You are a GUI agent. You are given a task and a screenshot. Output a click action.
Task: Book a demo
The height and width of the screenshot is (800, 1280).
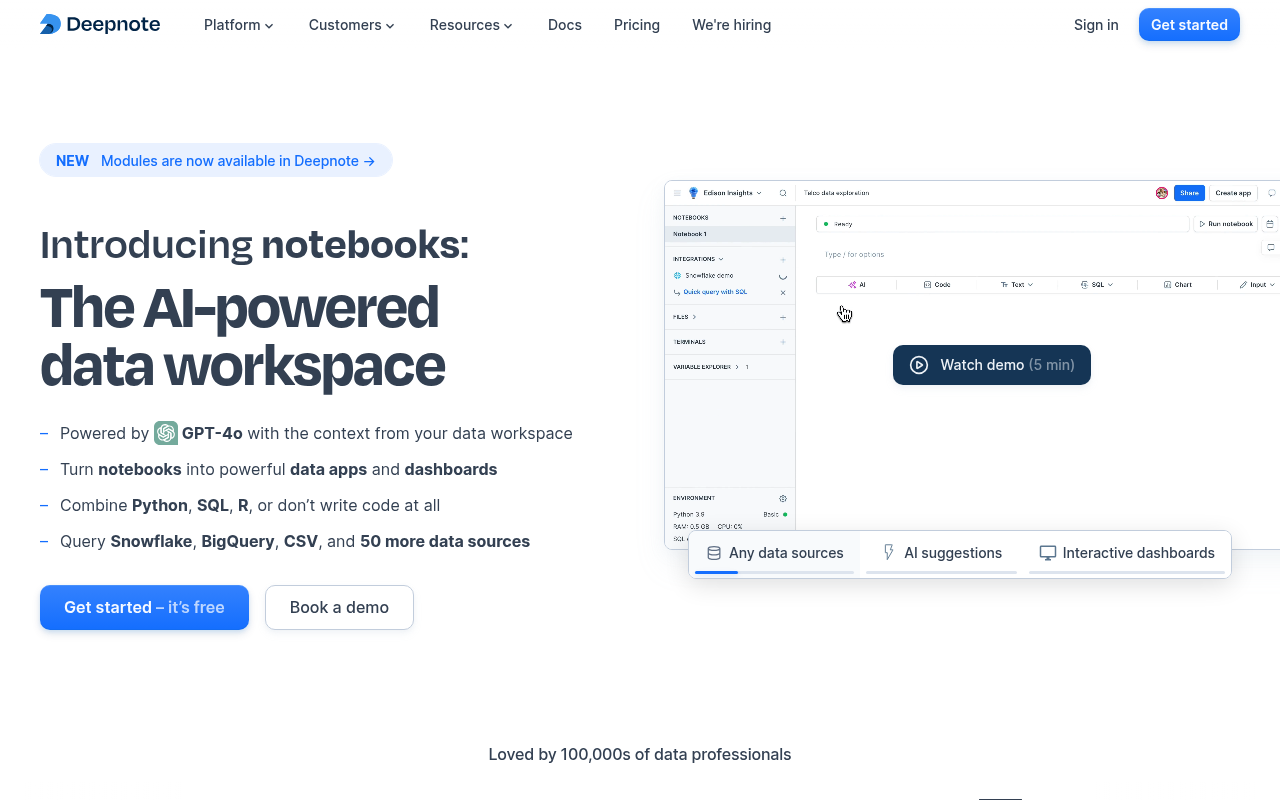[339, 607]
